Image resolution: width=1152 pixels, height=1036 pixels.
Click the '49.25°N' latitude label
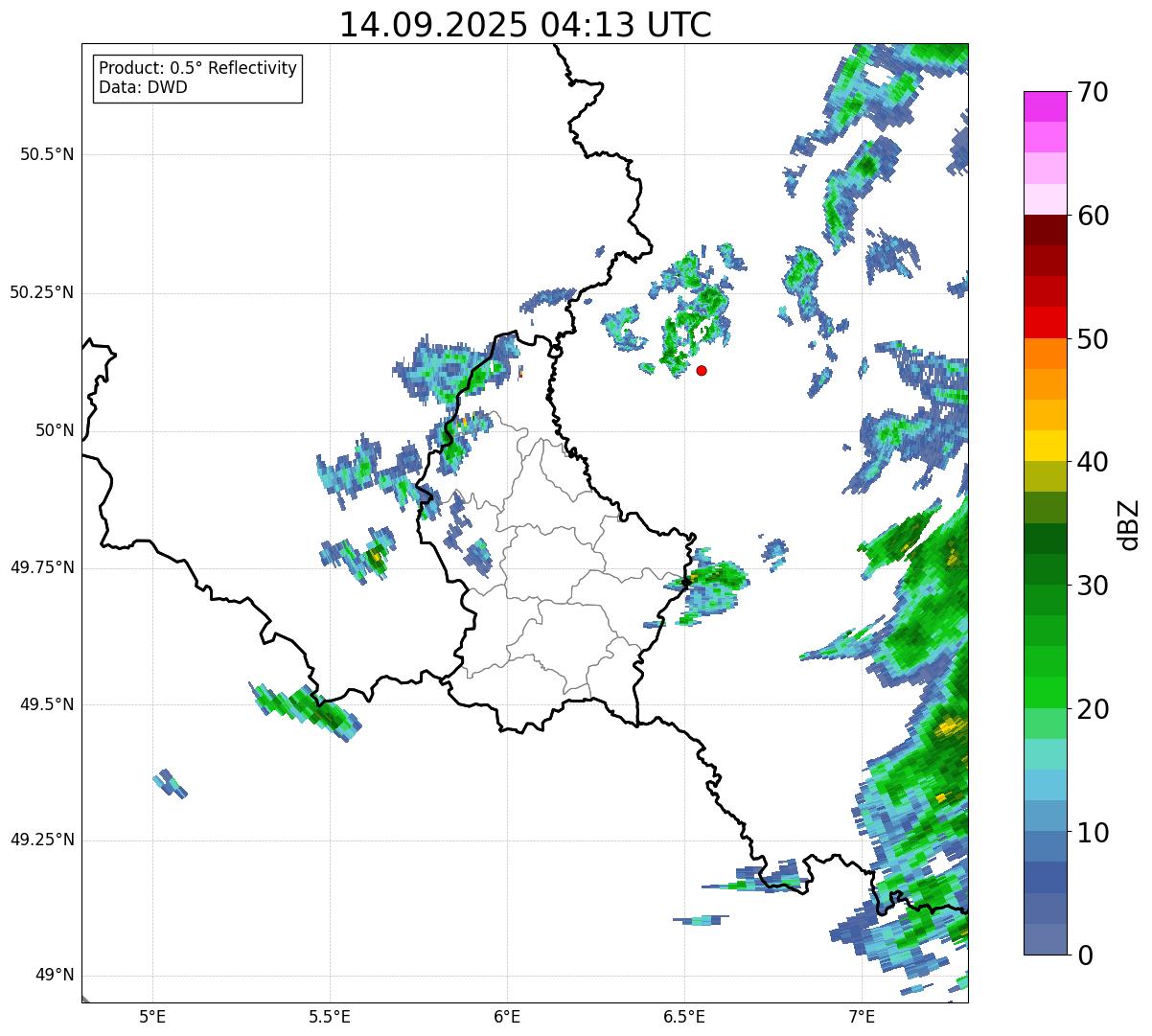pos(42,840)
